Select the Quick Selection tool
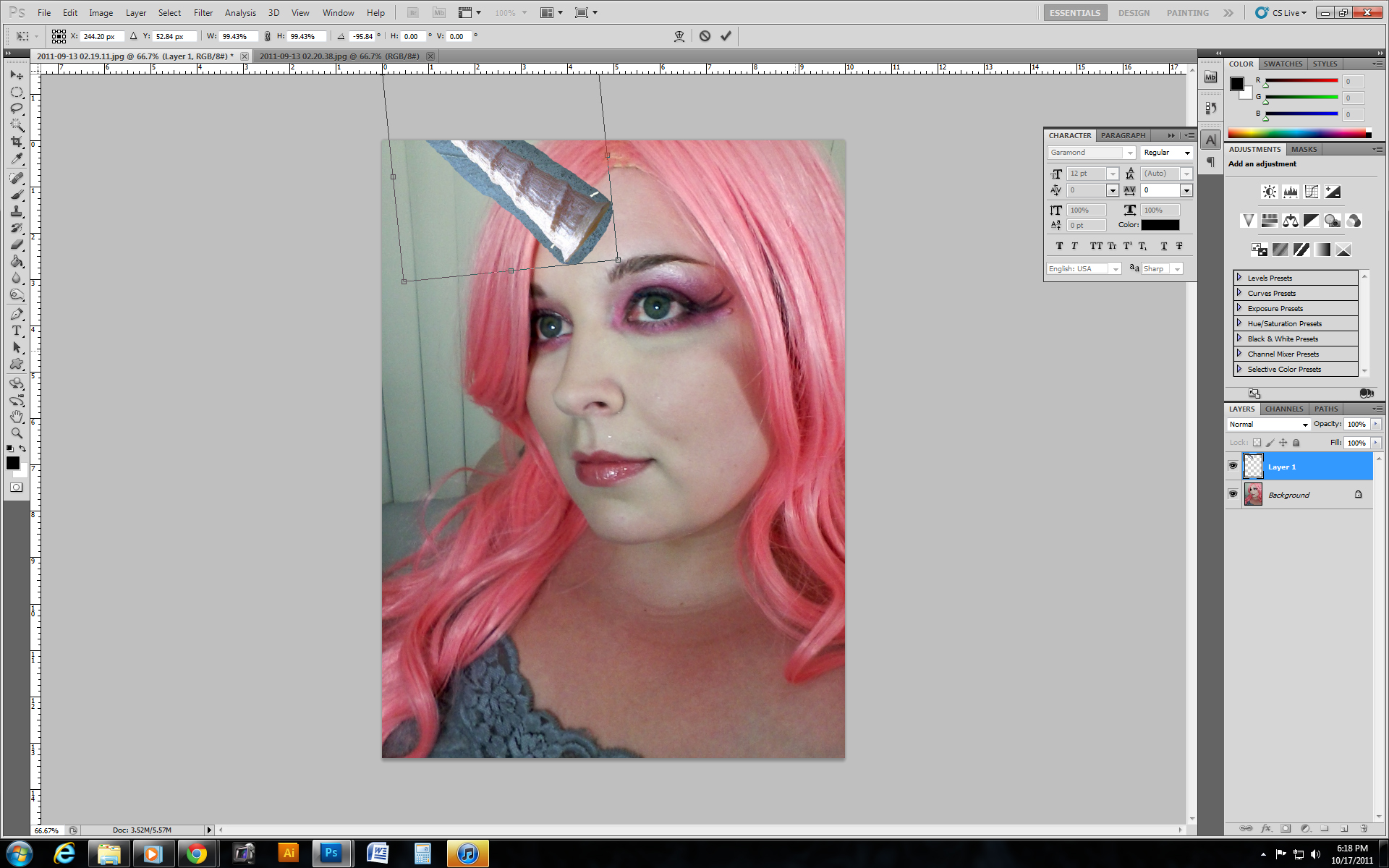This screenshot has width=1389, height=868. [x=17, y=125]
